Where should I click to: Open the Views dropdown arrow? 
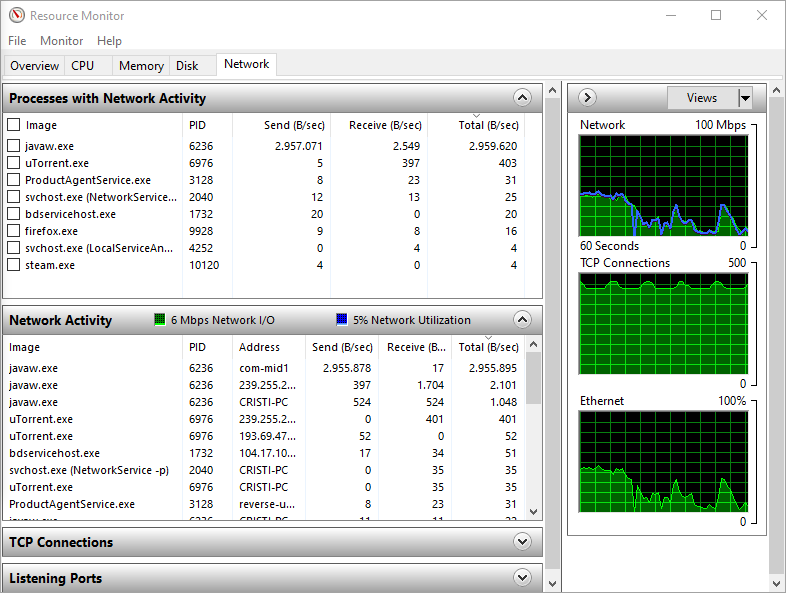click(x=745, y=98)
